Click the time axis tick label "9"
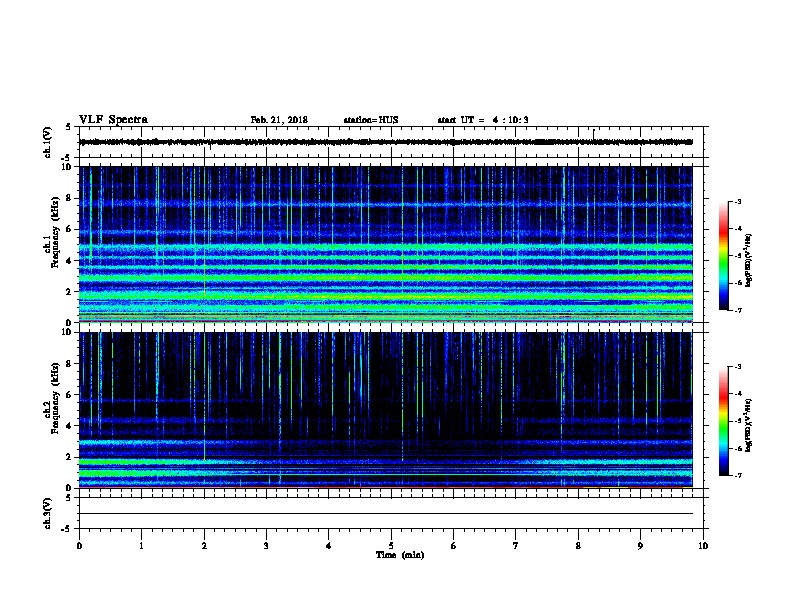 point(640,546)
